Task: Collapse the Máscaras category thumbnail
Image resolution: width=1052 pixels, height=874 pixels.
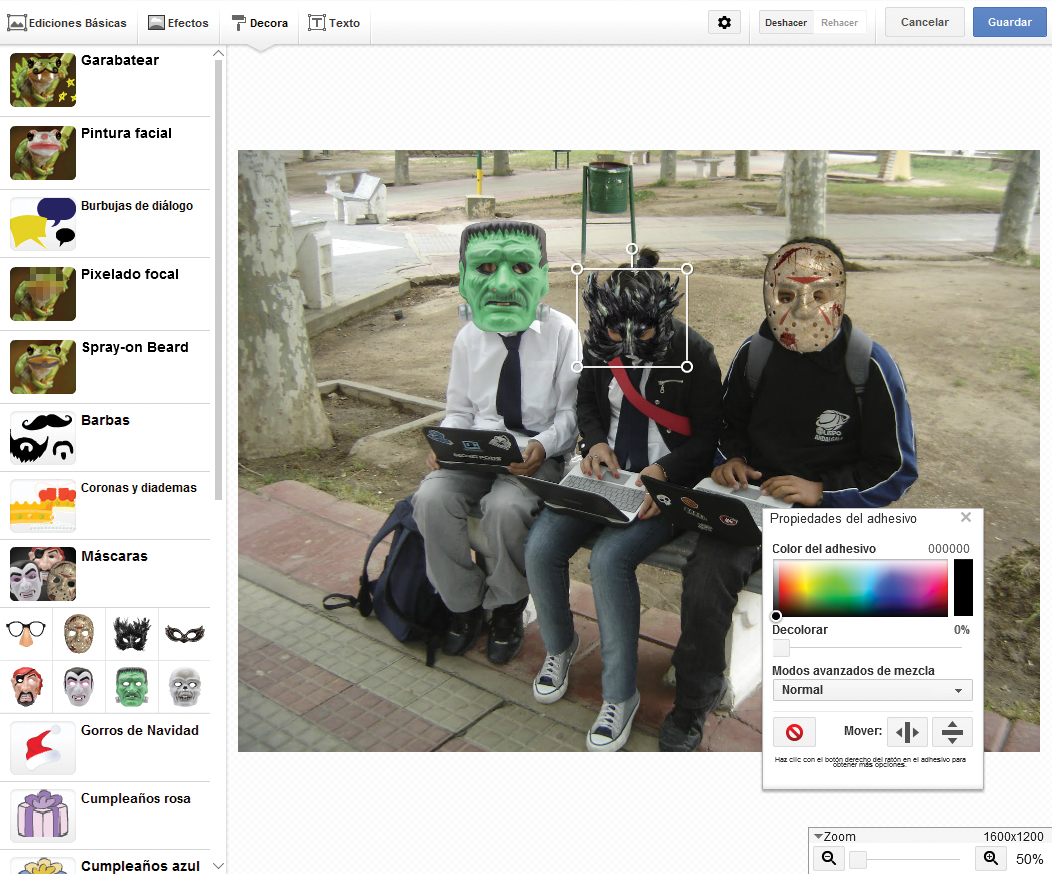Action: coord(43,574)
